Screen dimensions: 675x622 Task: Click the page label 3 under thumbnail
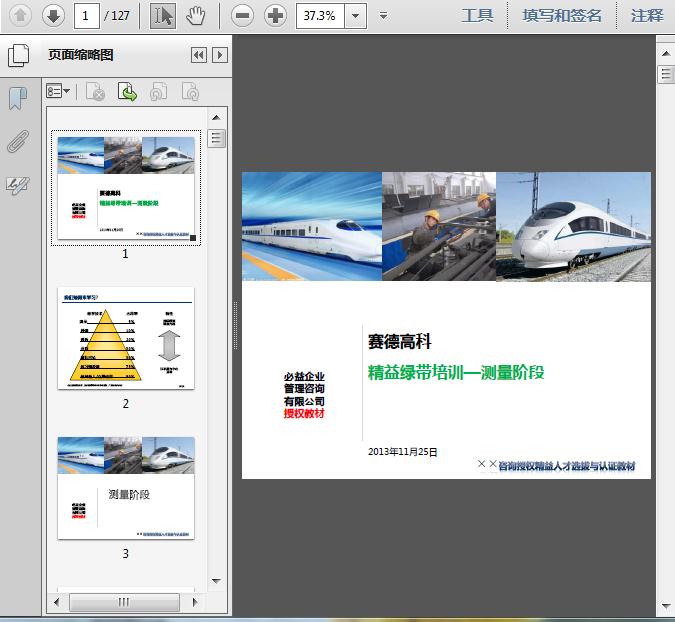125,554
